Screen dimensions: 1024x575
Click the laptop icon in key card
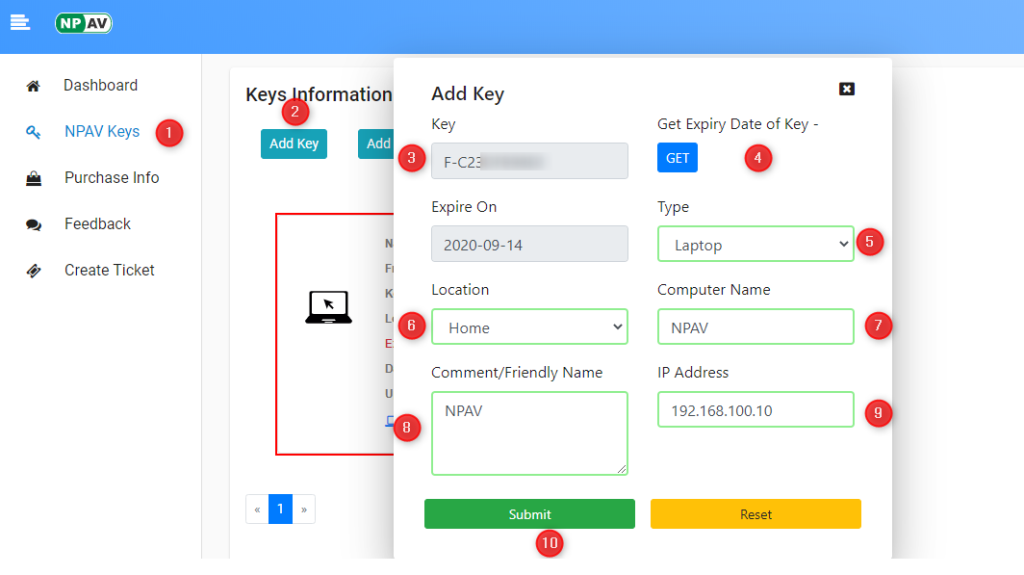[327, 307]
